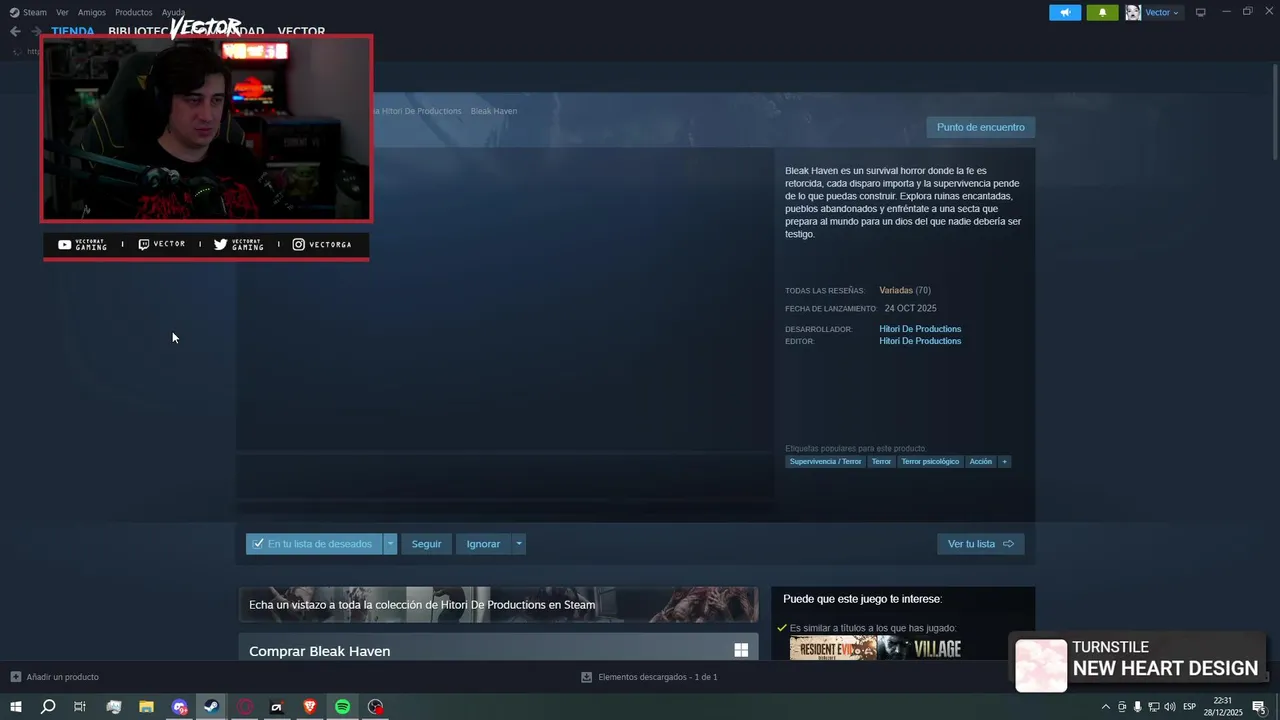The width and height of the screenshot is (1280, 720).
Task: Open the Amigos menu
Action: [x=92, y=12]
